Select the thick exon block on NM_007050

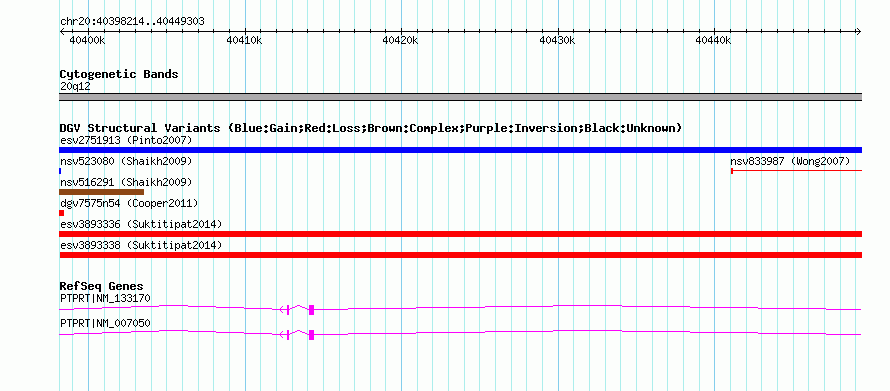click(311, 335)
